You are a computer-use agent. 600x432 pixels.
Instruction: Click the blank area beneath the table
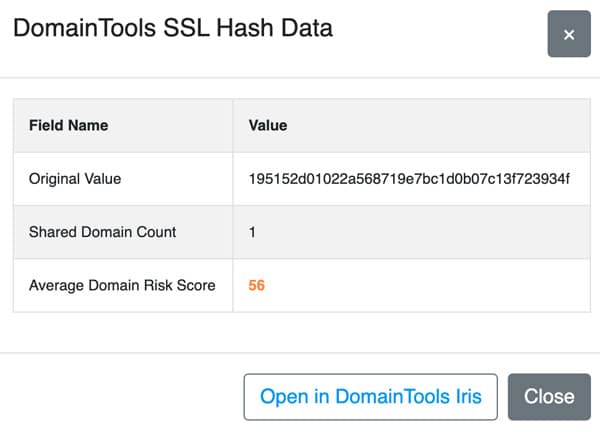[300, 332]
